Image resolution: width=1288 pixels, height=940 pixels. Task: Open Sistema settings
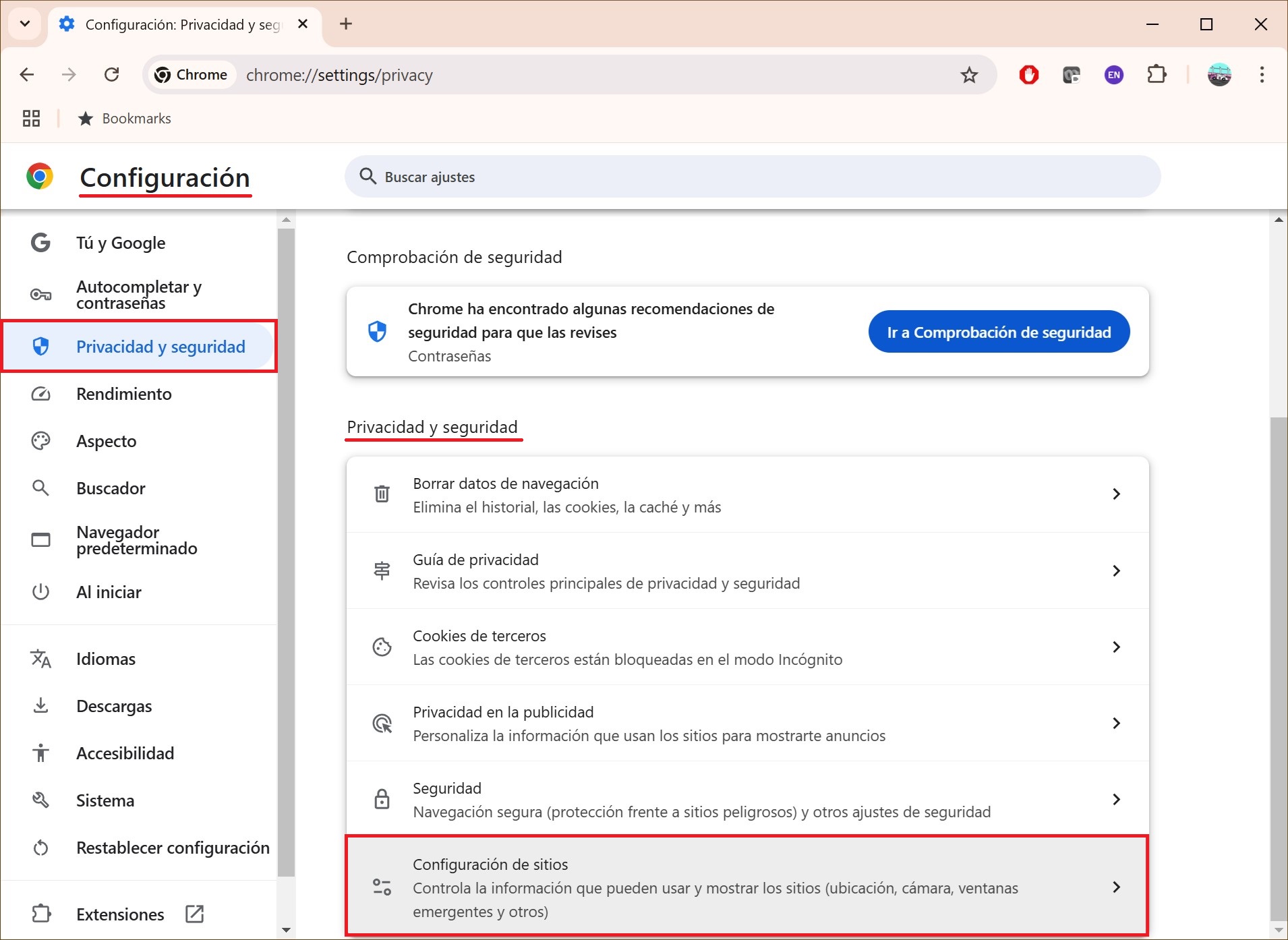138,800
